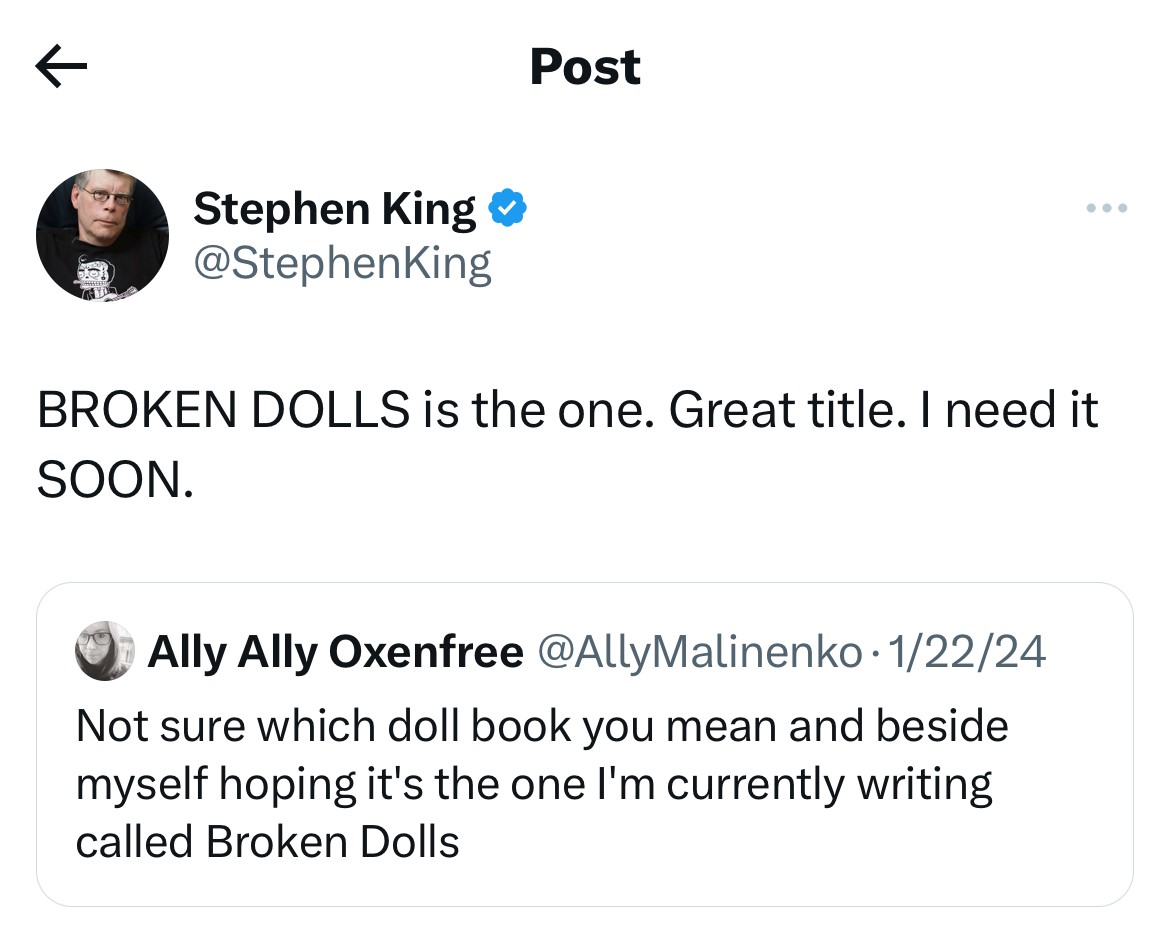
Task: Visit the @StephenKing handle
Action: tap(342, 263)
